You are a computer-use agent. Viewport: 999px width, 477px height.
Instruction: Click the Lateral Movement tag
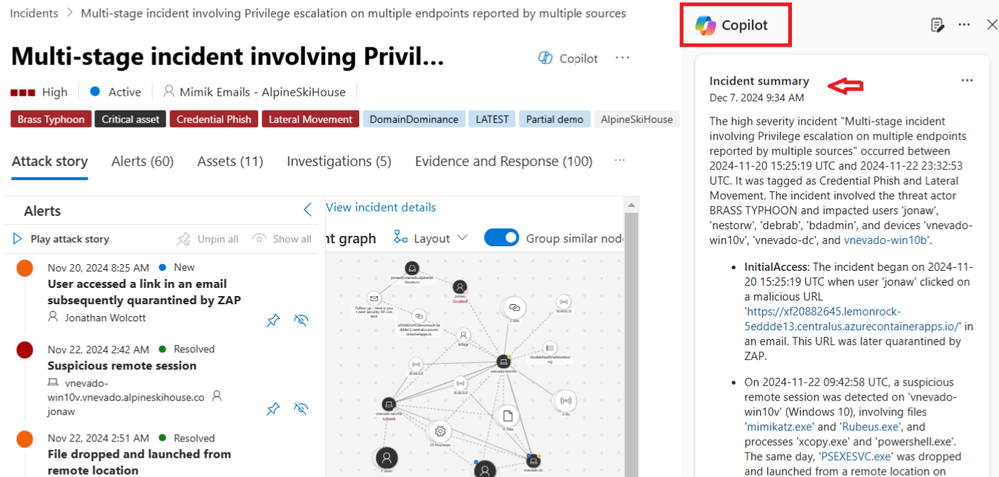310,119
